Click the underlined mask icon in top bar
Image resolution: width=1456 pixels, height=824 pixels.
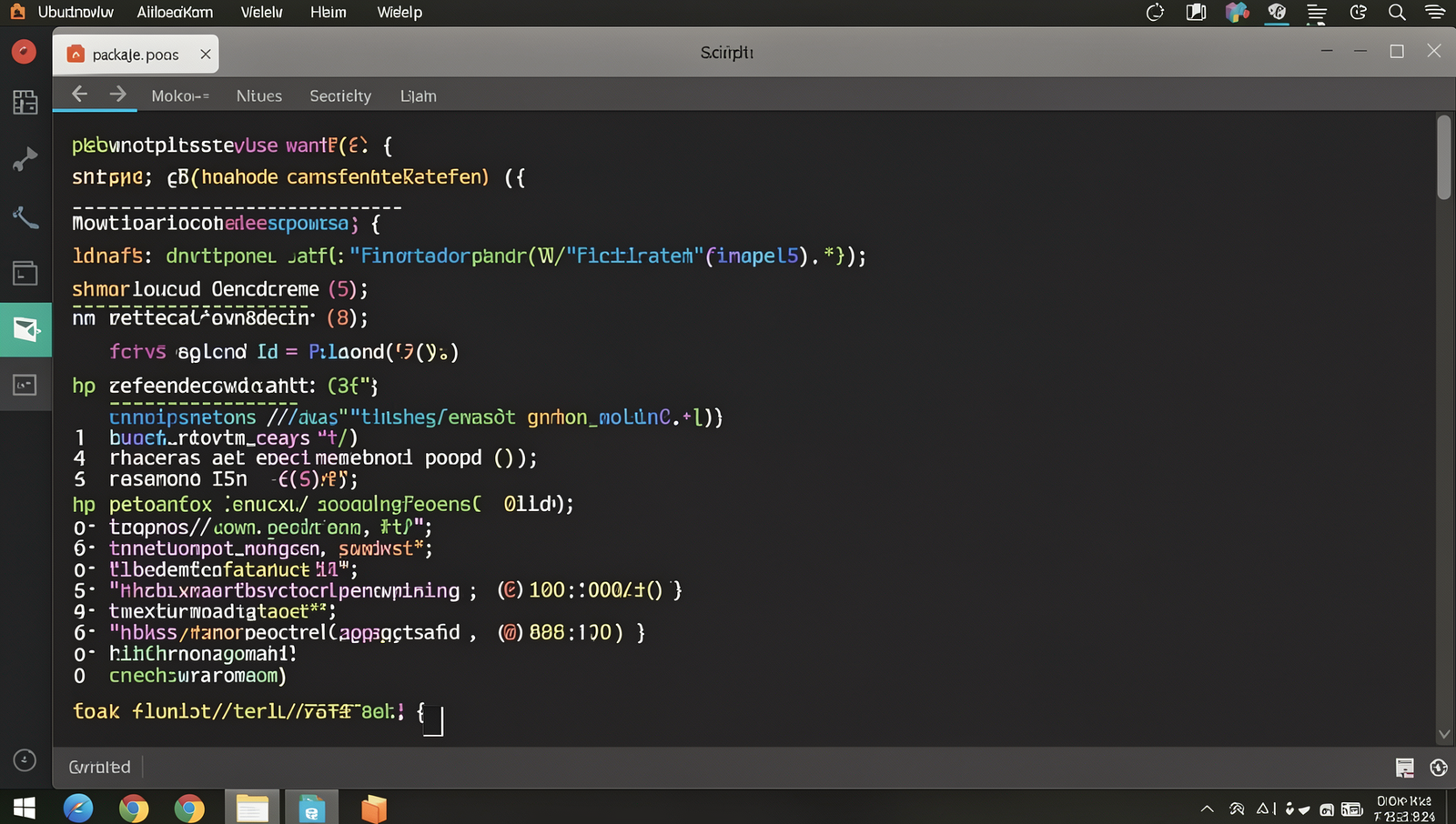click(1278, 13)
